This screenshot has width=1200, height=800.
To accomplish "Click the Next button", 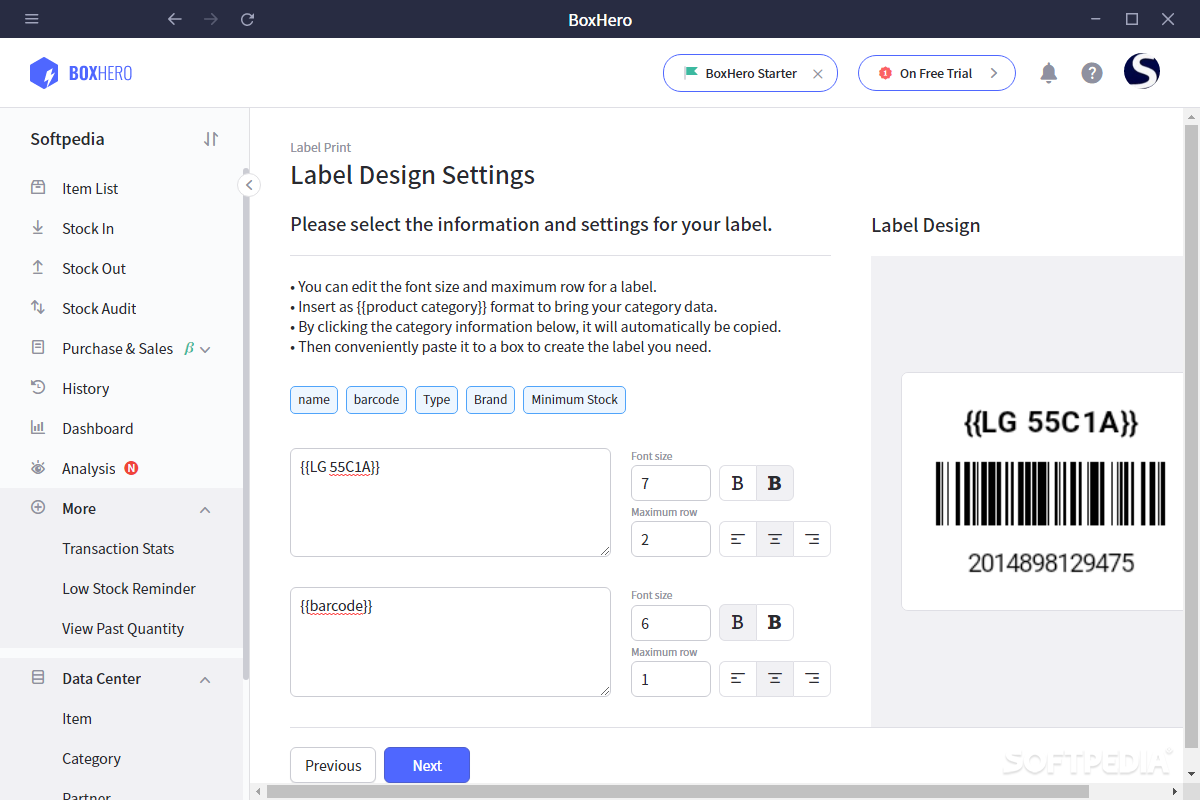I will pyautogui.click(x=427, y=765).
